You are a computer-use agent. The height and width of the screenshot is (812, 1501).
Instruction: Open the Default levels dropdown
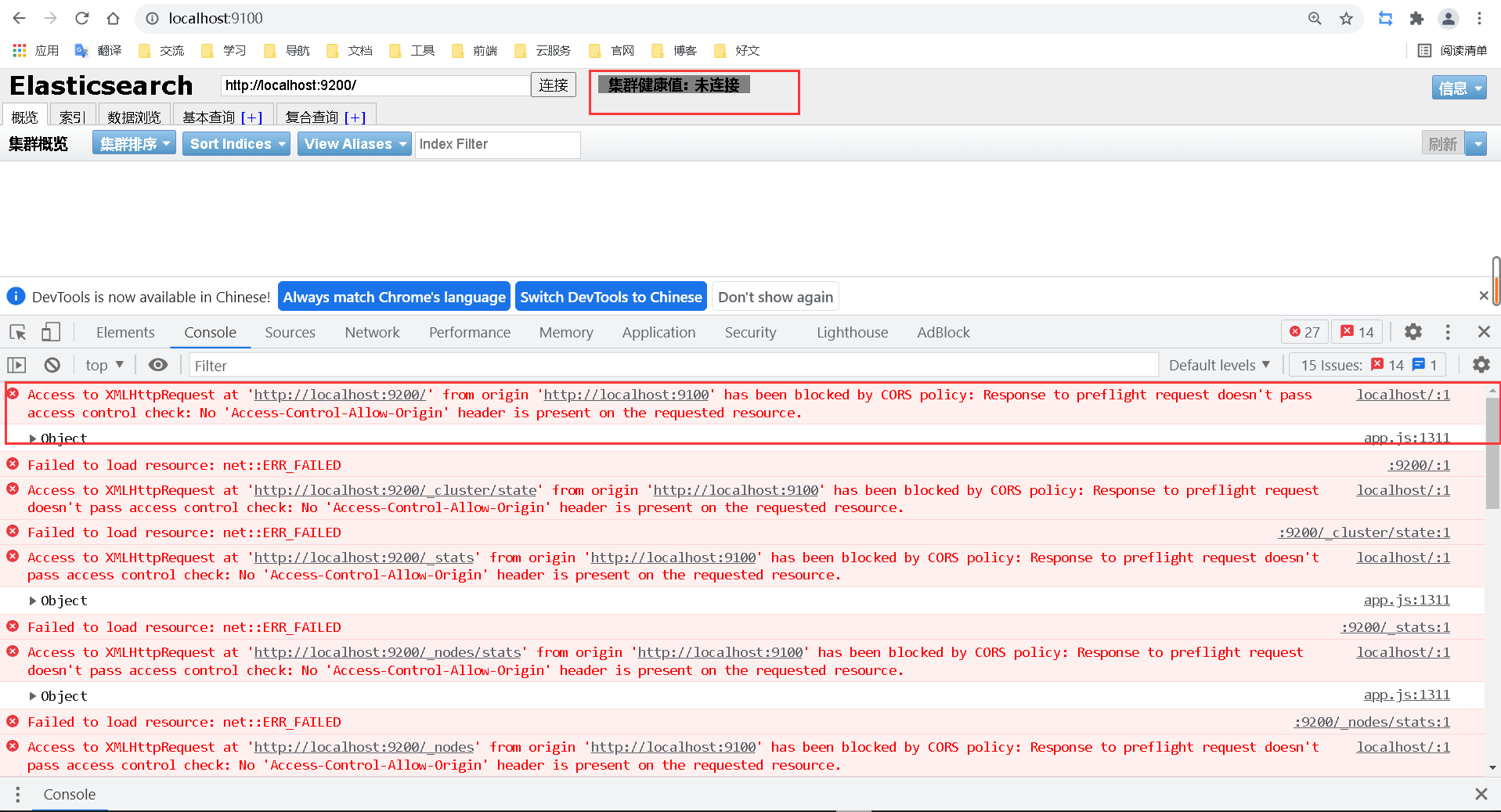1219,365
